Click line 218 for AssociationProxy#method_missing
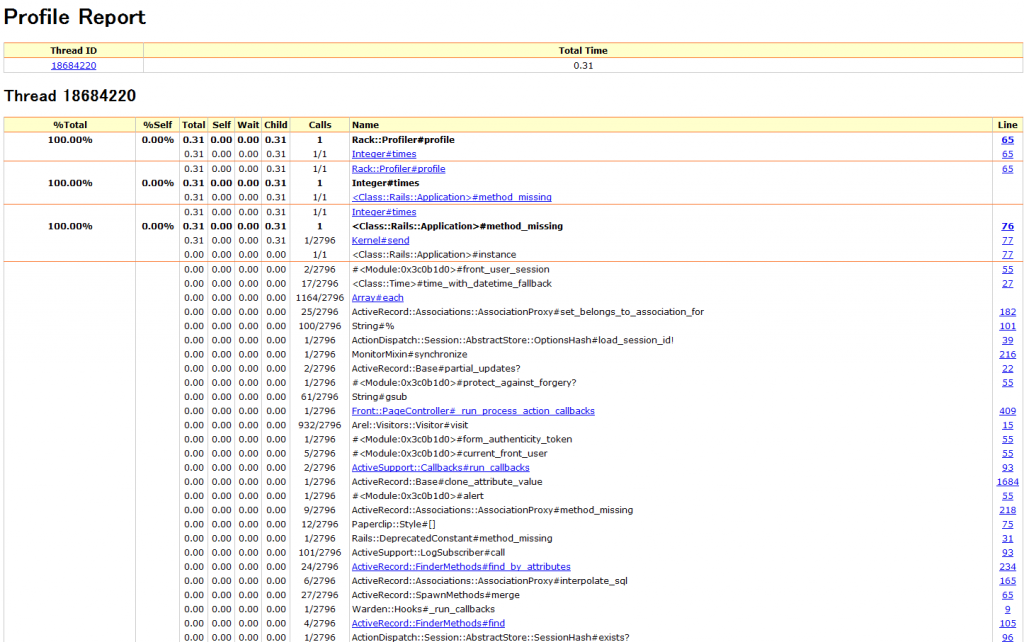Screen dimensions: 1024x642 click(1007, 510)
